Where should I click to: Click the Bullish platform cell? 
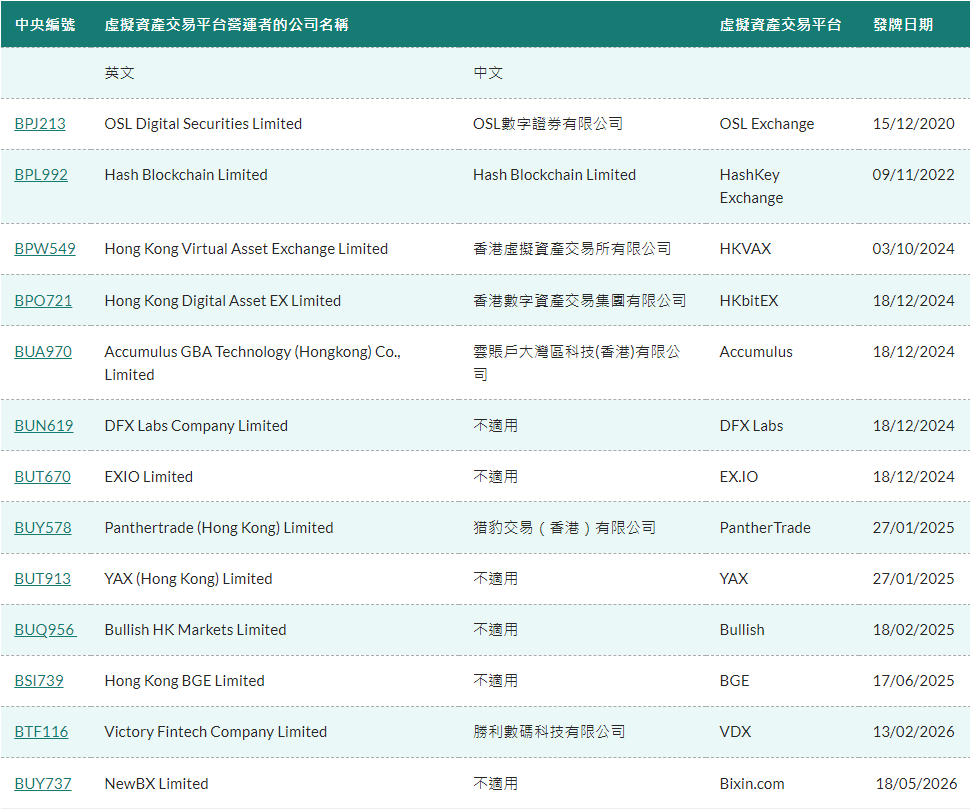click(742, 630)
